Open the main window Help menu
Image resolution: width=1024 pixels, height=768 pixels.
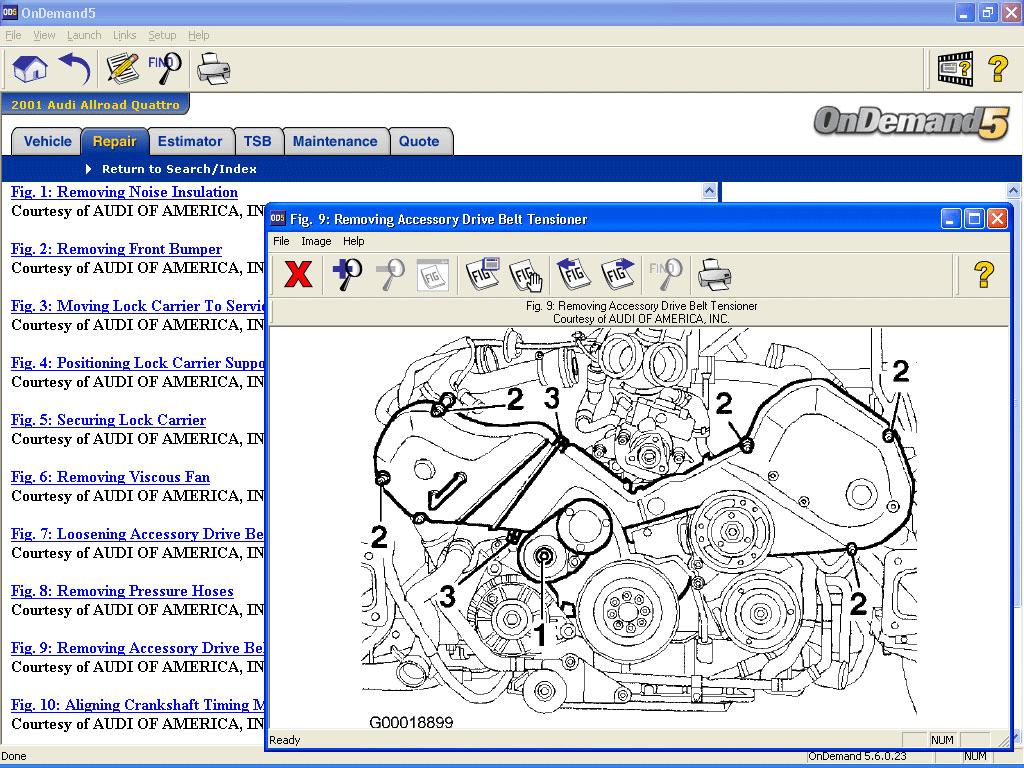tap(199, 35)
